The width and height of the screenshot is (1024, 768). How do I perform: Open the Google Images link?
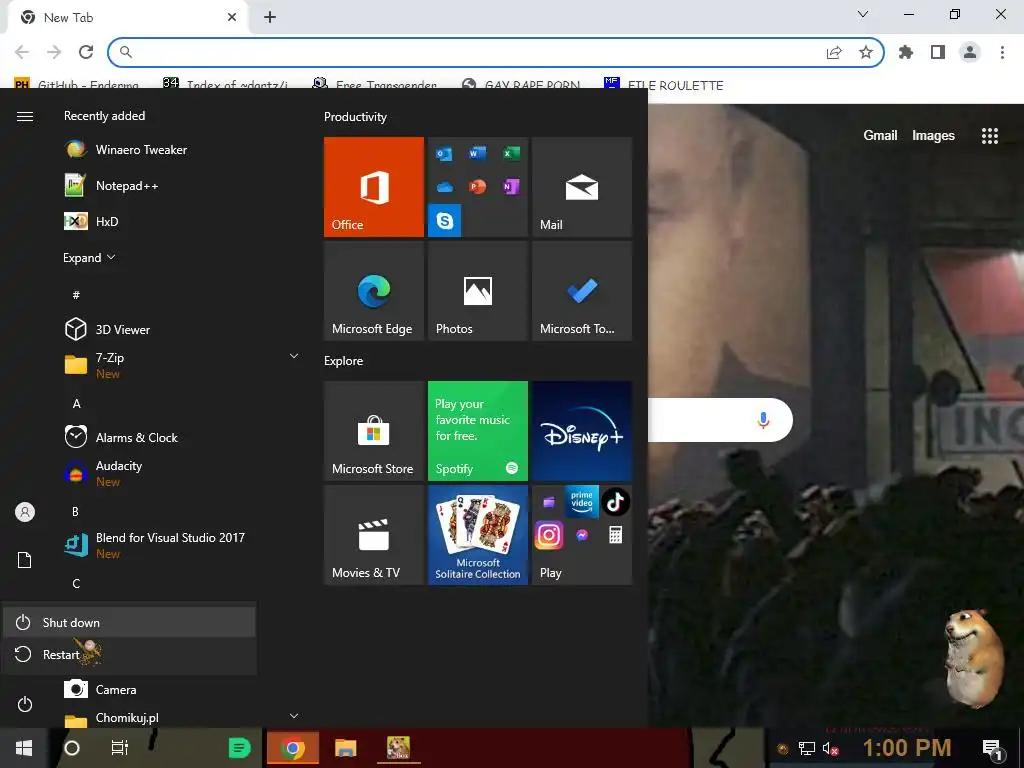(x=933, y=135)
